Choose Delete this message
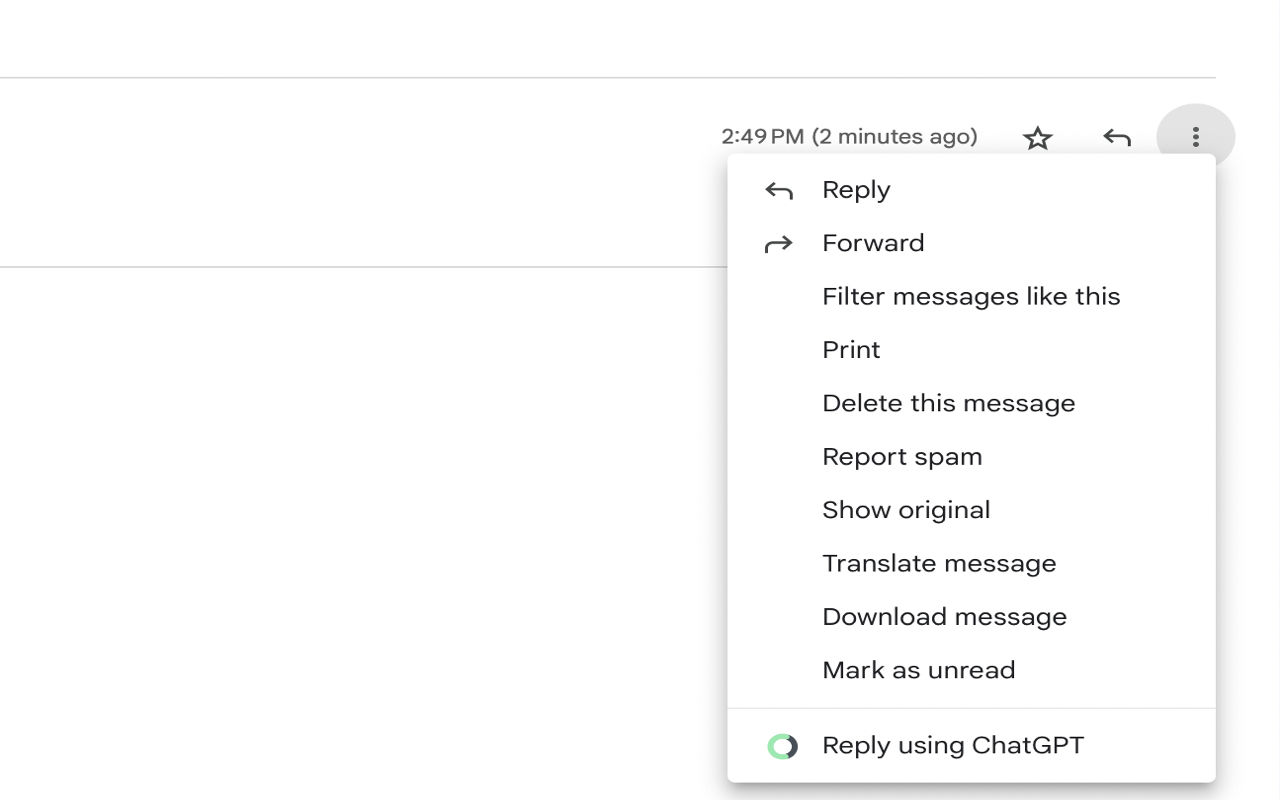The width and height of the screenshot is (1280, 800). coord(948,403)
